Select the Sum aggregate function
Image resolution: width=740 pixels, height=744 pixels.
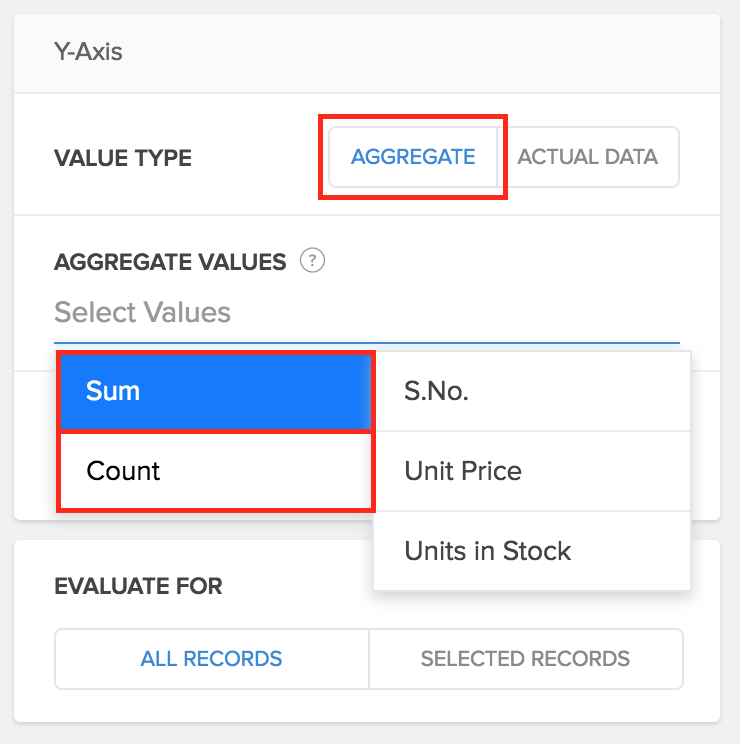pyautogui.click(x=216, y=391)
